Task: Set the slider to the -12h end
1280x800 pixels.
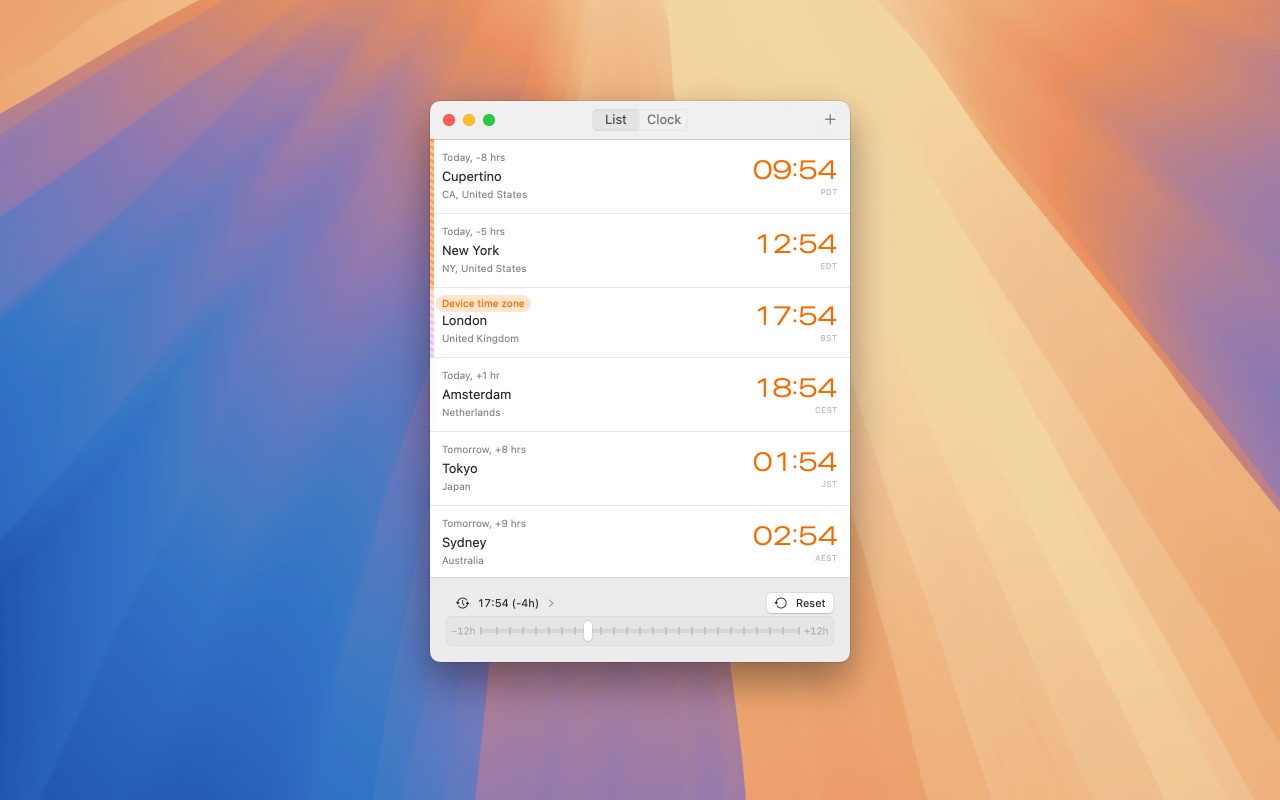Action: pyautogui.click(x=463, y=631)
